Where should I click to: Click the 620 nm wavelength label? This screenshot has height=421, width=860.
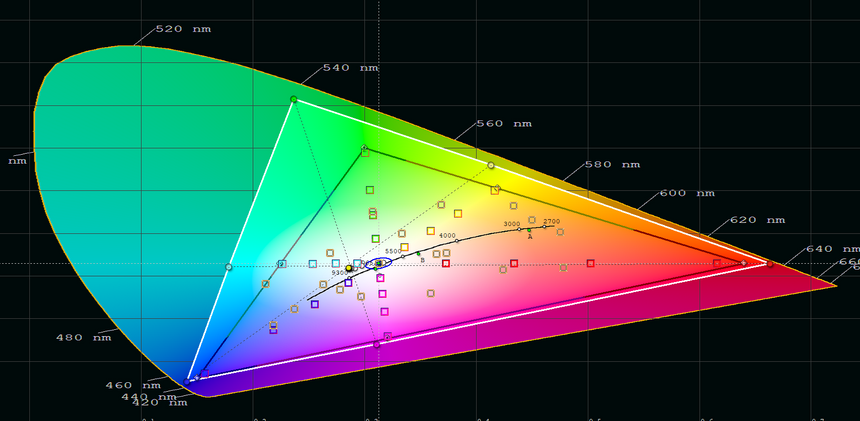pos(757,220)
